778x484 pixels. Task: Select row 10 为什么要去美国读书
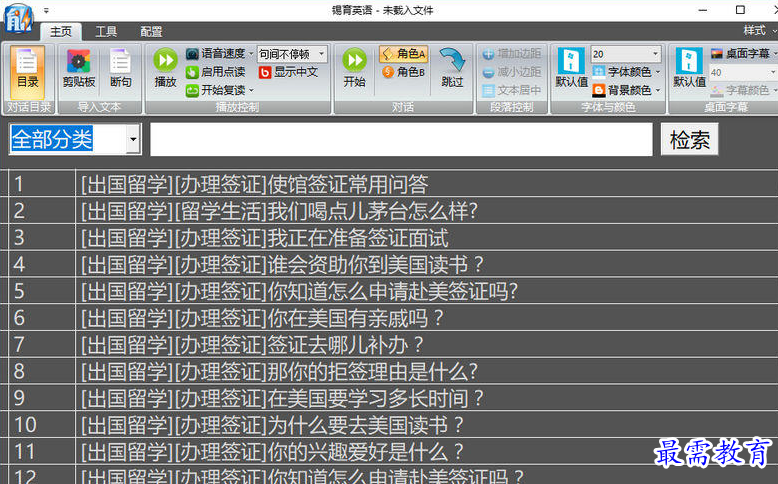click(389, 425)
